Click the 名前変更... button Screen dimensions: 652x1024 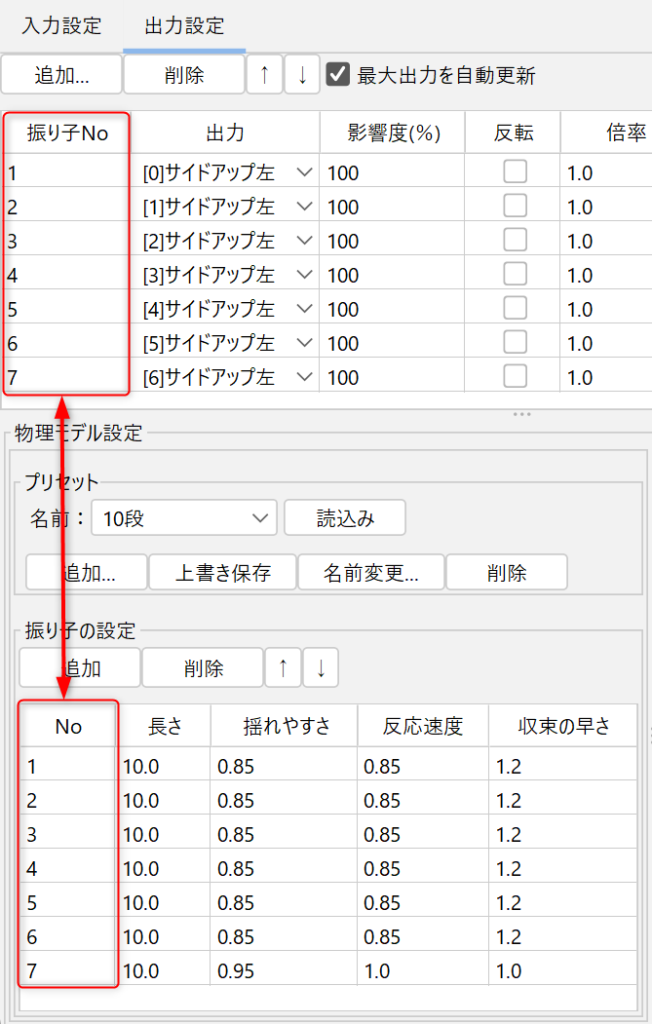[x=371, y=573]
